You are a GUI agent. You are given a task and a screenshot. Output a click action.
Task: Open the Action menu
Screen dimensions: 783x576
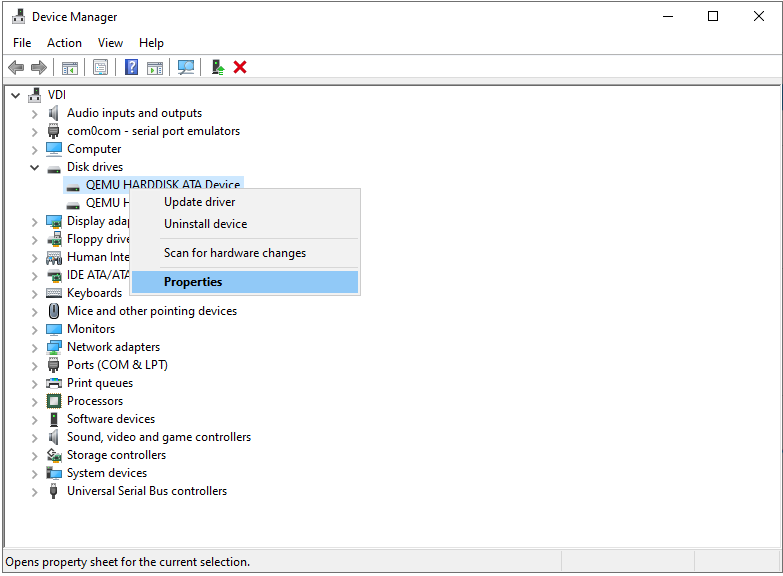pos(64,43)
